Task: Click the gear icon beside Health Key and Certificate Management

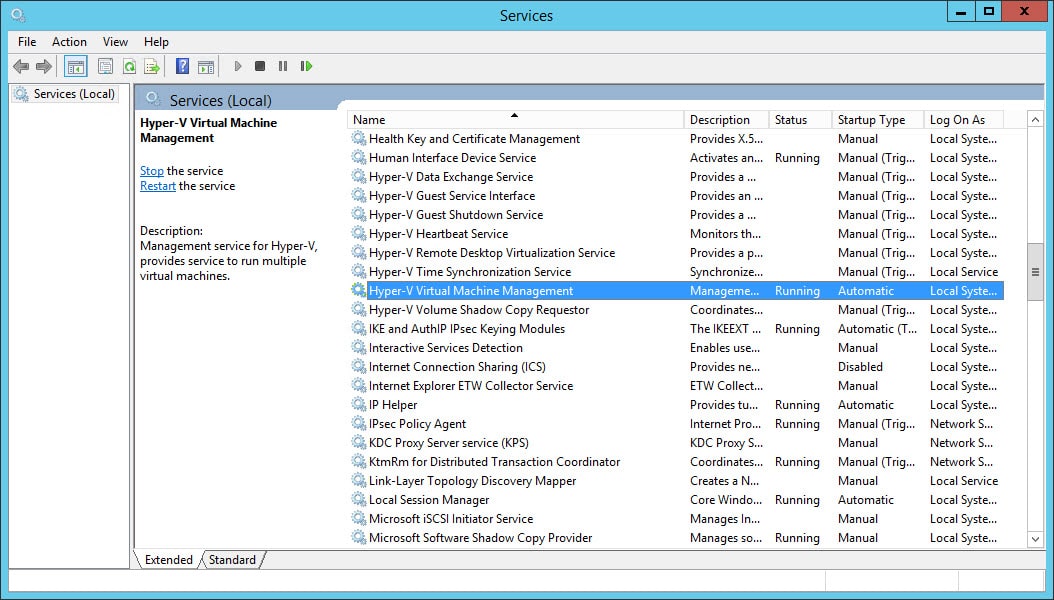Action: pyautogui.click(x=359, y=138)
